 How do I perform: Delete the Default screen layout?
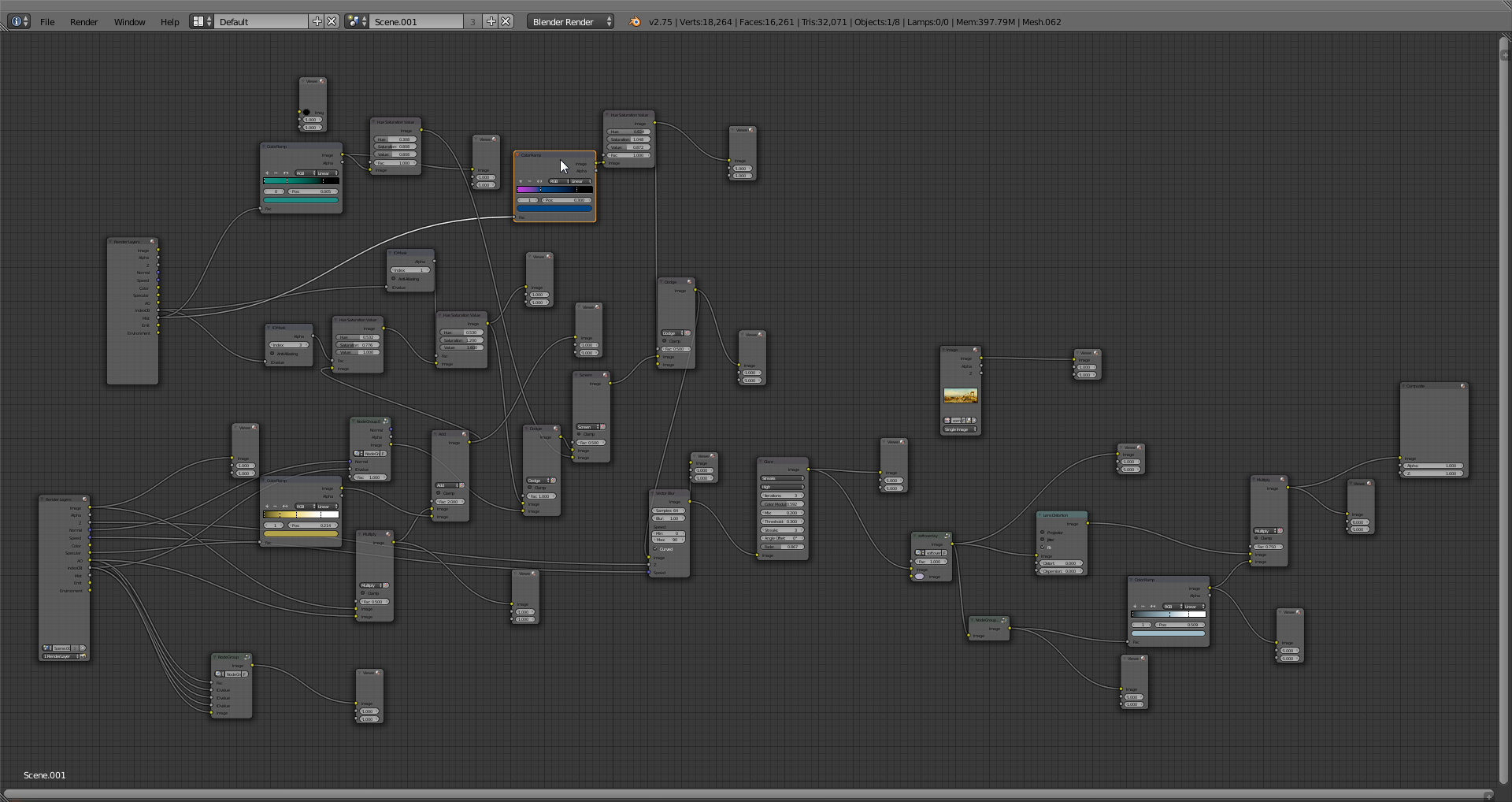click(x=332, y=21)
